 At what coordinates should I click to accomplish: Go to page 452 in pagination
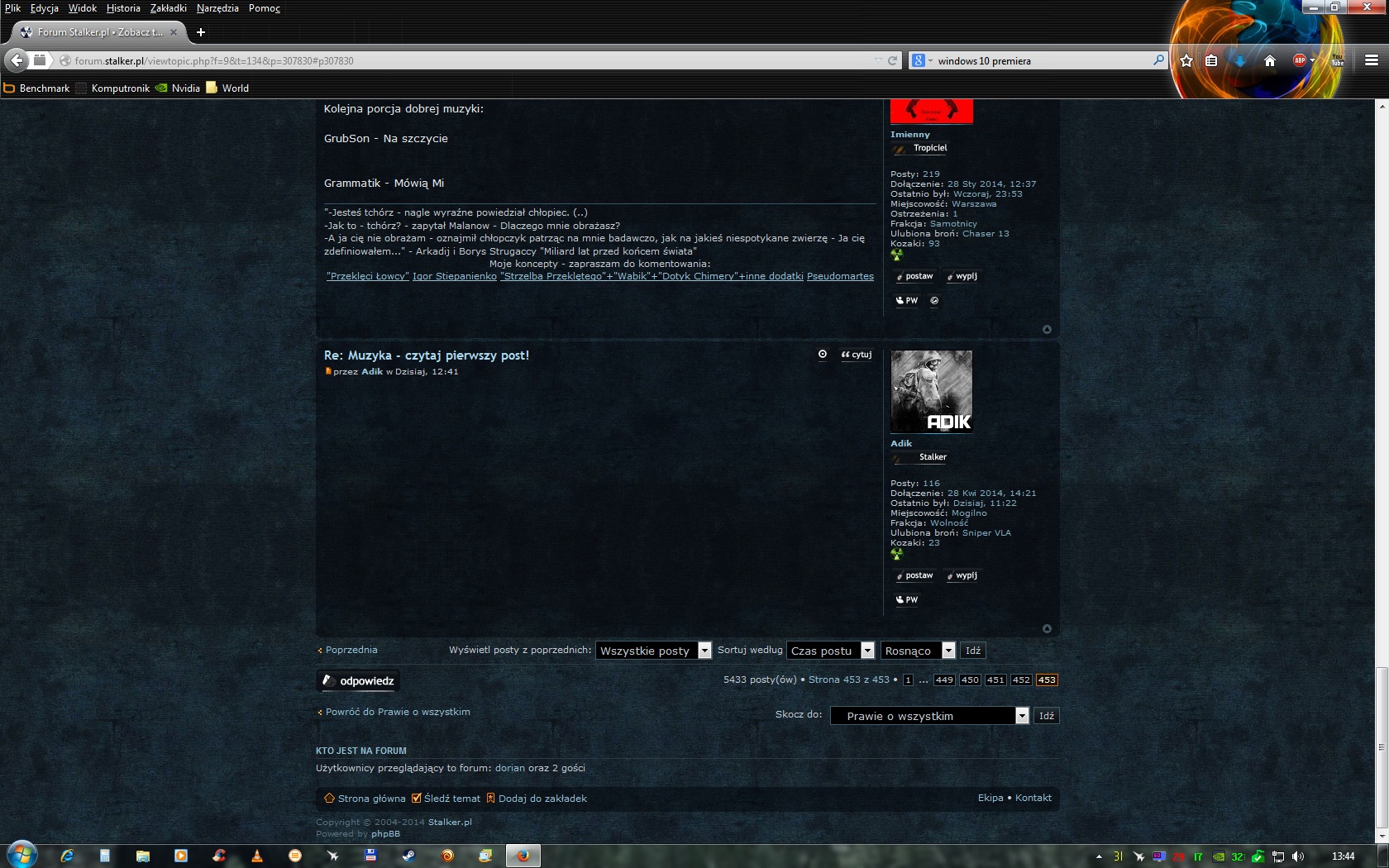(1021, 680)
